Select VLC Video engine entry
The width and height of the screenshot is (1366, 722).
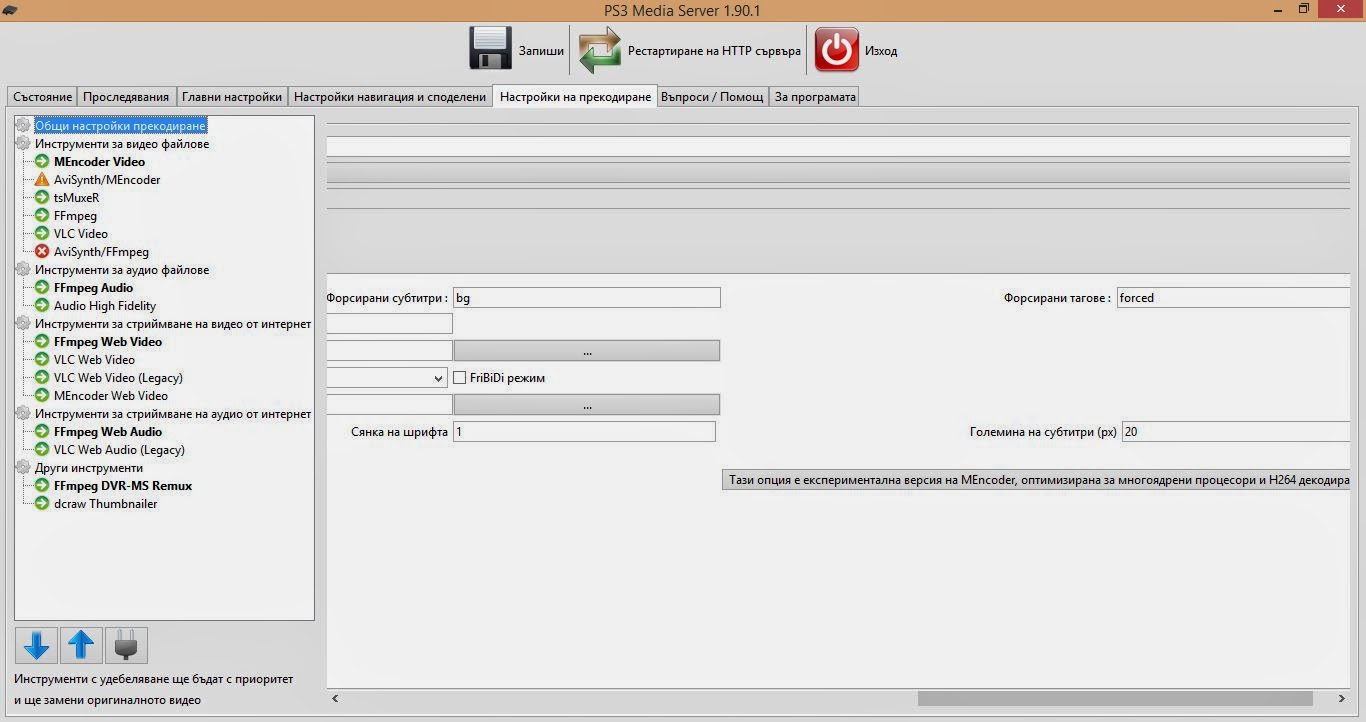[81, 234]
